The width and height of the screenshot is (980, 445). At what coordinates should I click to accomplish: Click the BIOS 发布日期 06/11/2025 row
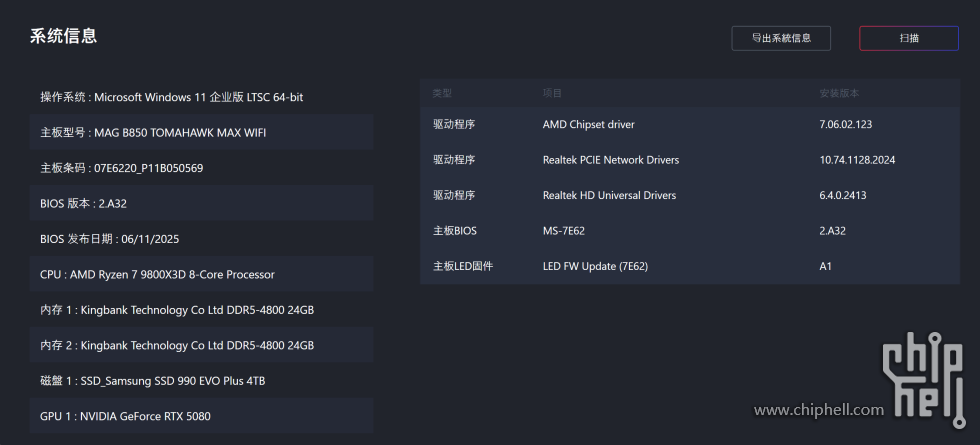click(x=201, y=239)
